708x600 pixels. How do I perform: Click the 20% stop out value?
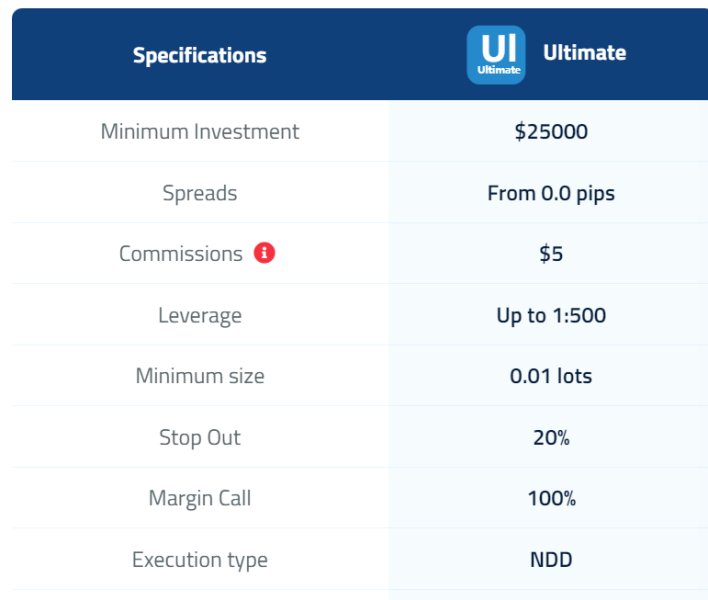551,438
